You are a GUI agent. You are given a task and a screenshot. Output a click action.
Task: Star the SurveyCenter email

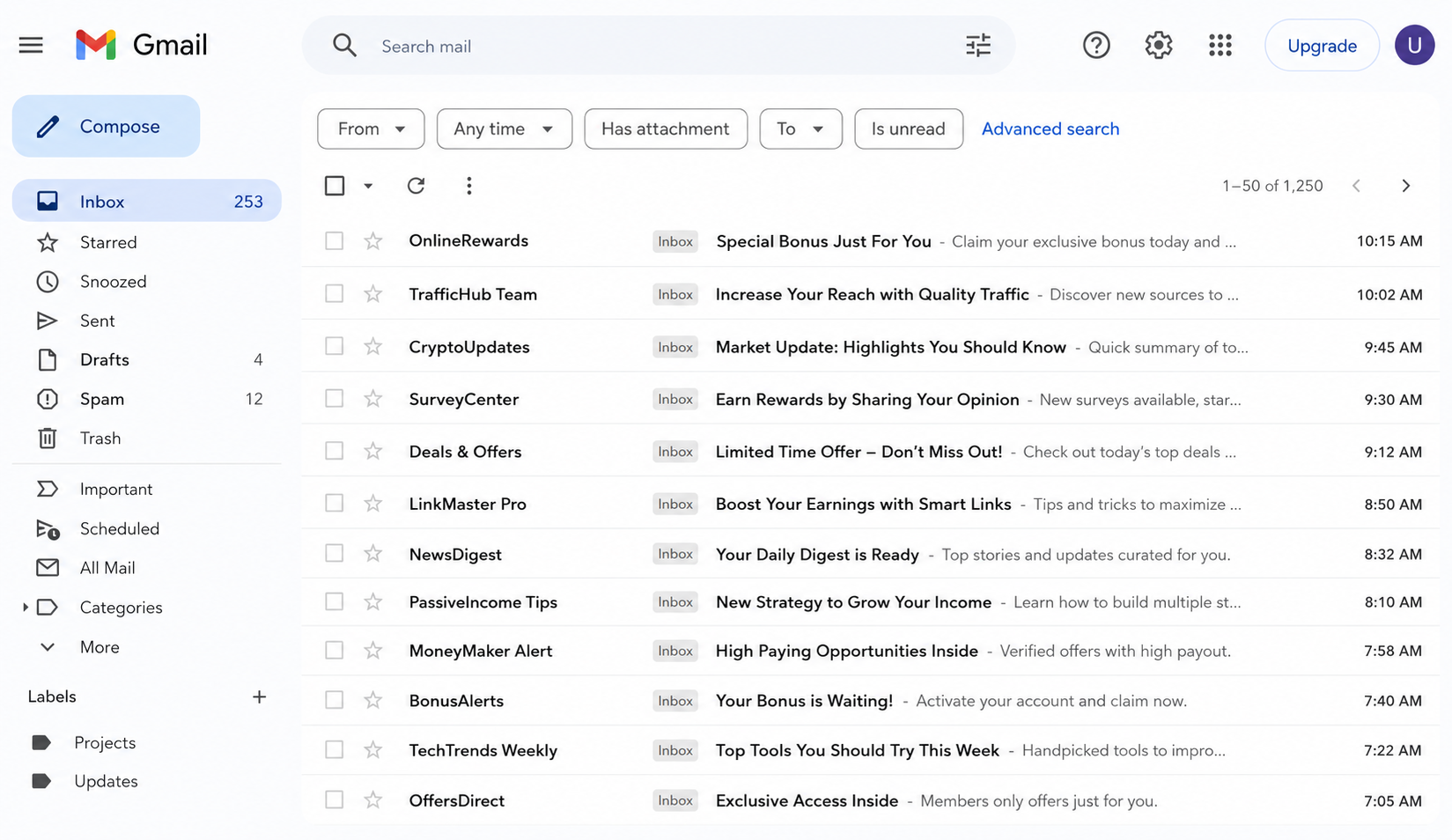(x=373, y=398)
